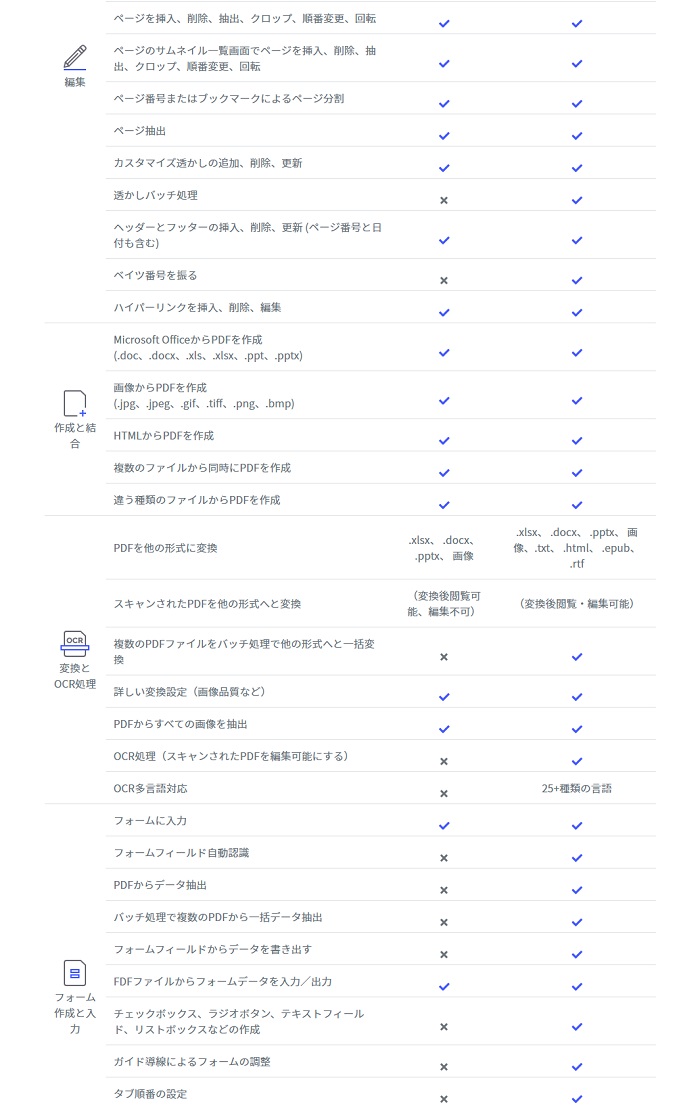The height and width of the screenshot is (1107, 700).
Task: Click the ハイパーリンクを挿入、削除、編集 row label
Action: 198,307
